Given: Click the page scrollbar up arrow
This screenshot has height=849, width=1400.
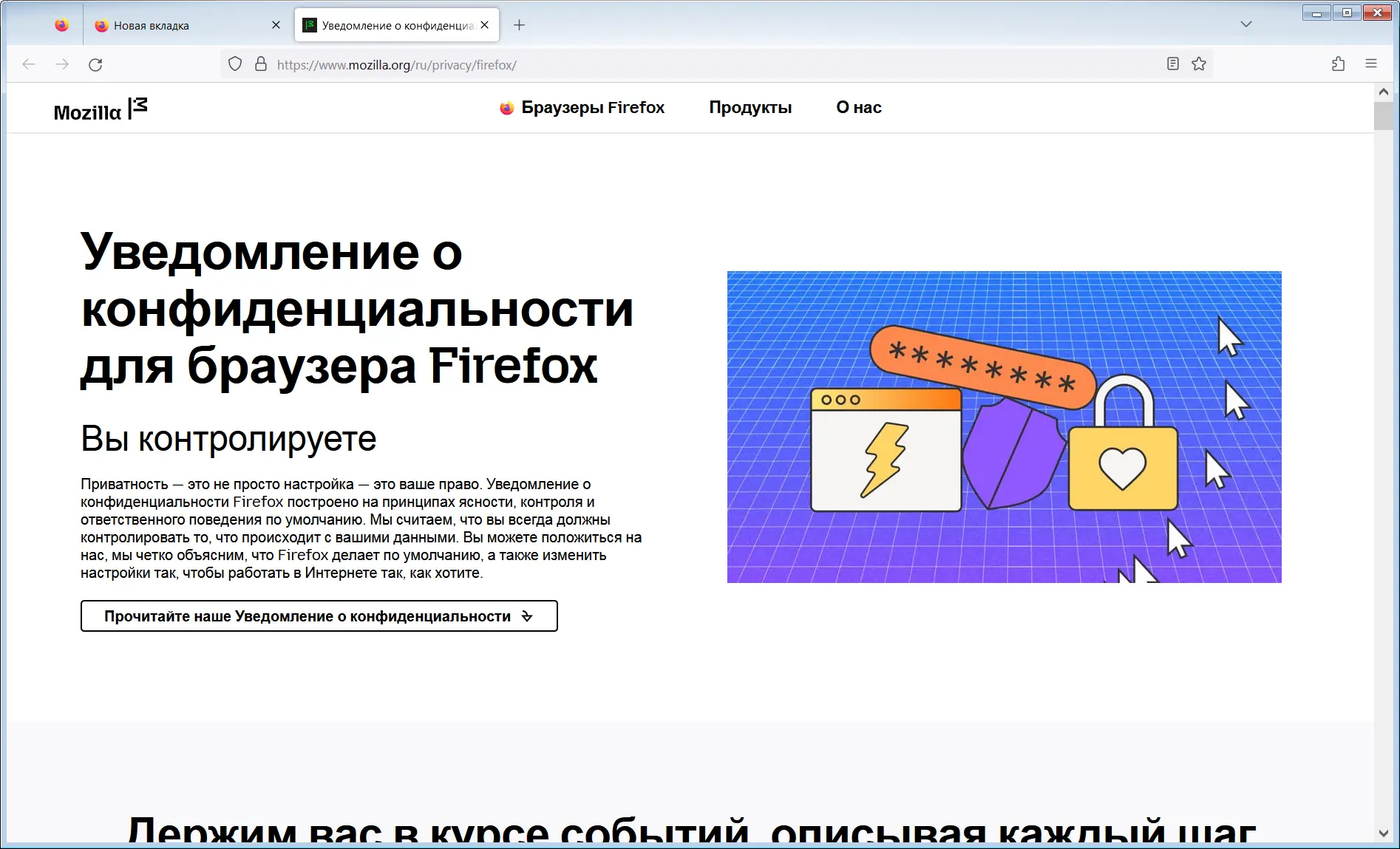Looking at the screenshot, I should pos(1384,92).
